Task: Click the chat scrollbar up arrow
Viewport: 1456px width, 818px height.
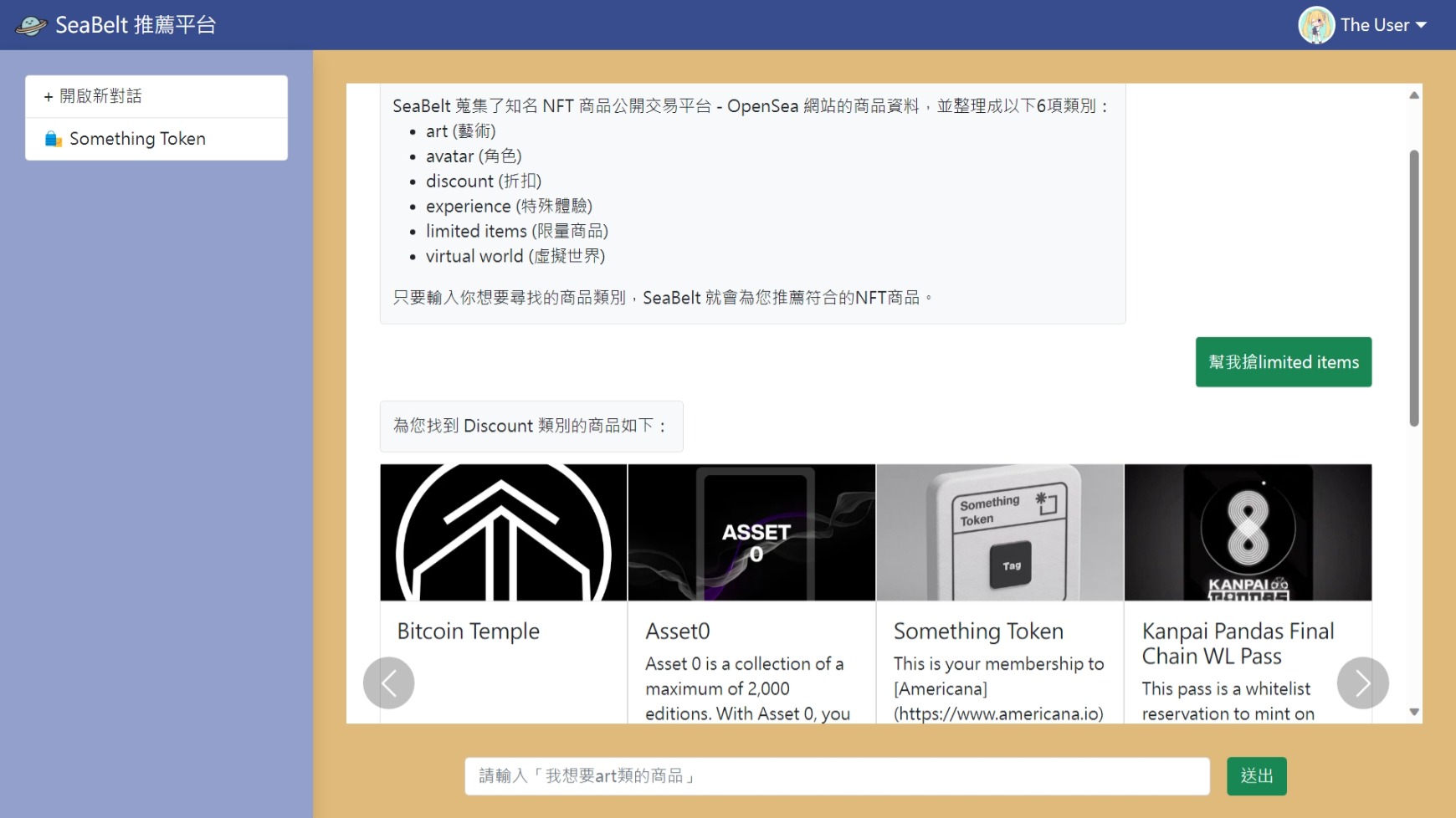Action: [1414, 95]
